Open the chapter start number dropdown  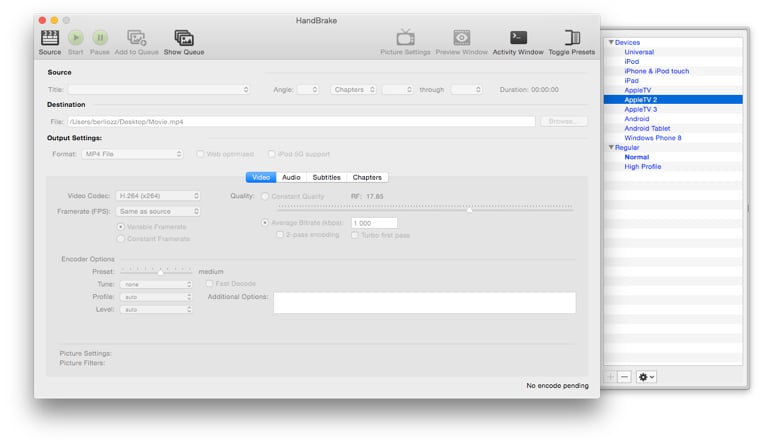(x=397, y=90)
